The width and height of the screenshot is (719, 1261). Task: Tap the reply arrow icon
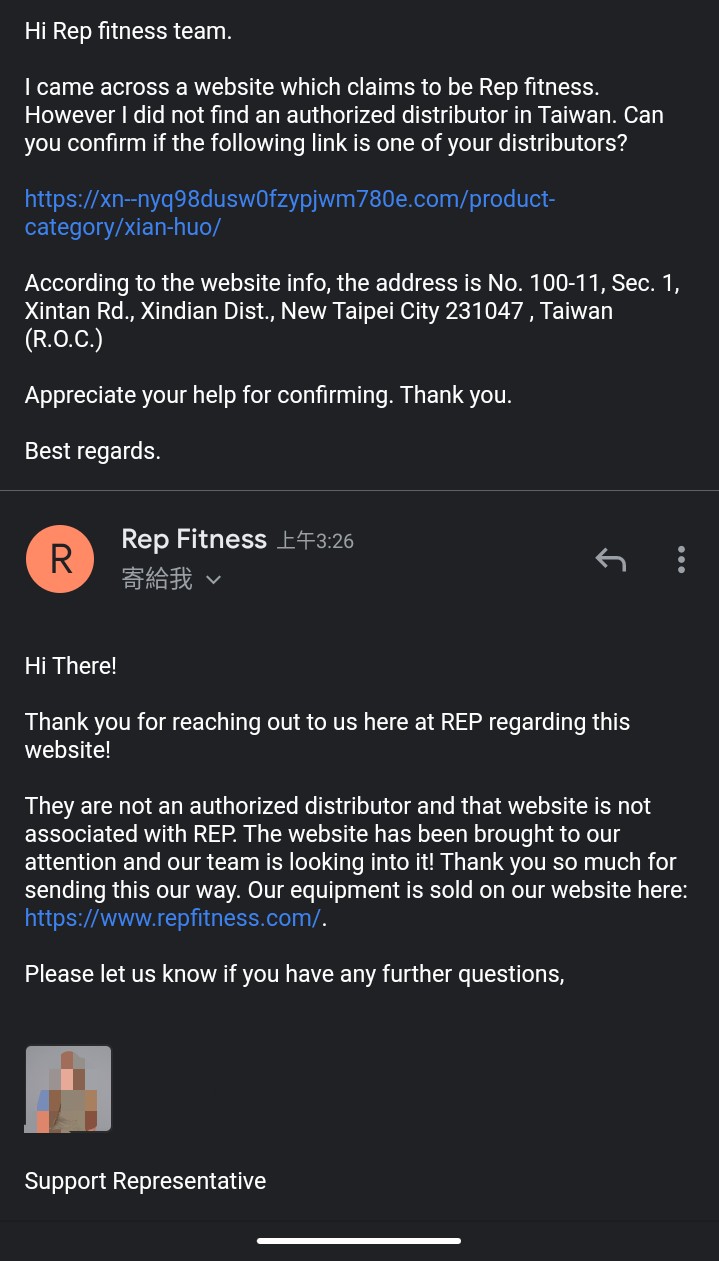point(610,559)
